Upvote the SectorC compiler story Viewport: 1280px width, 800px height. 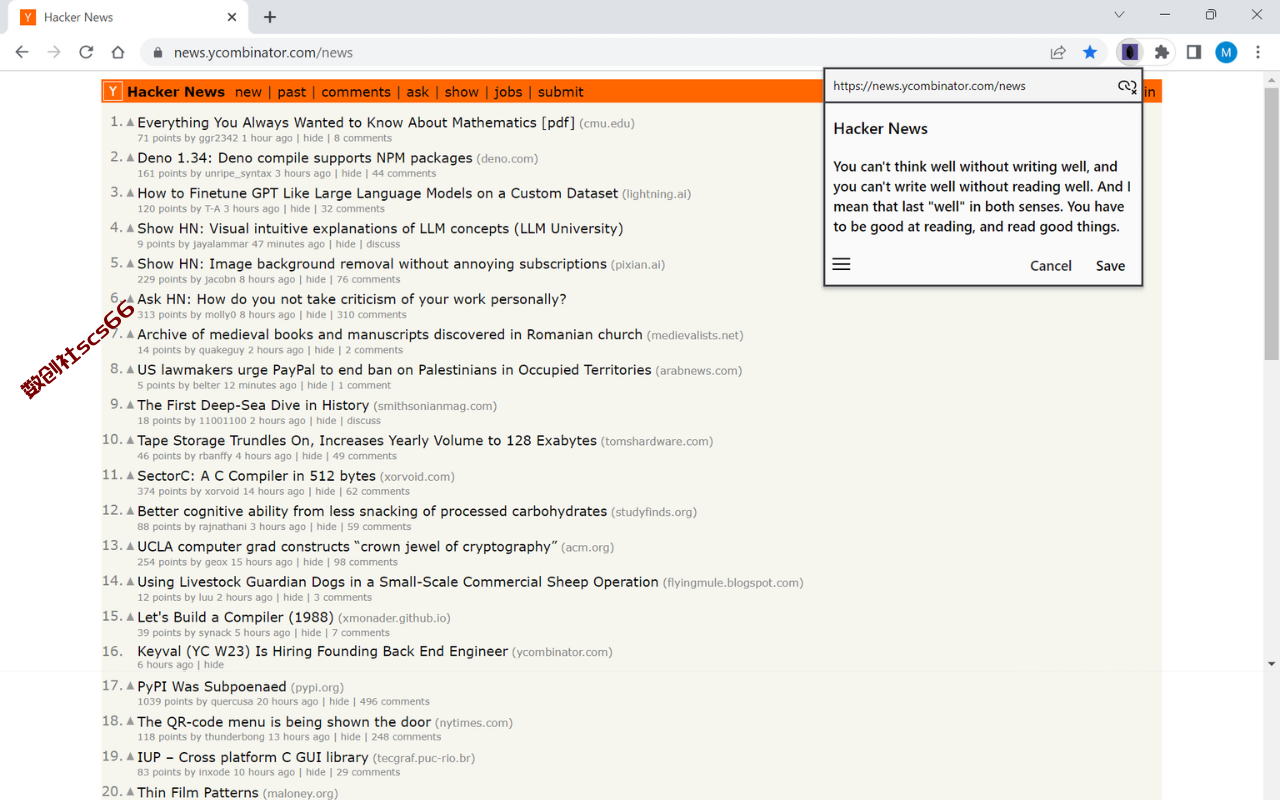click(130, 476)
